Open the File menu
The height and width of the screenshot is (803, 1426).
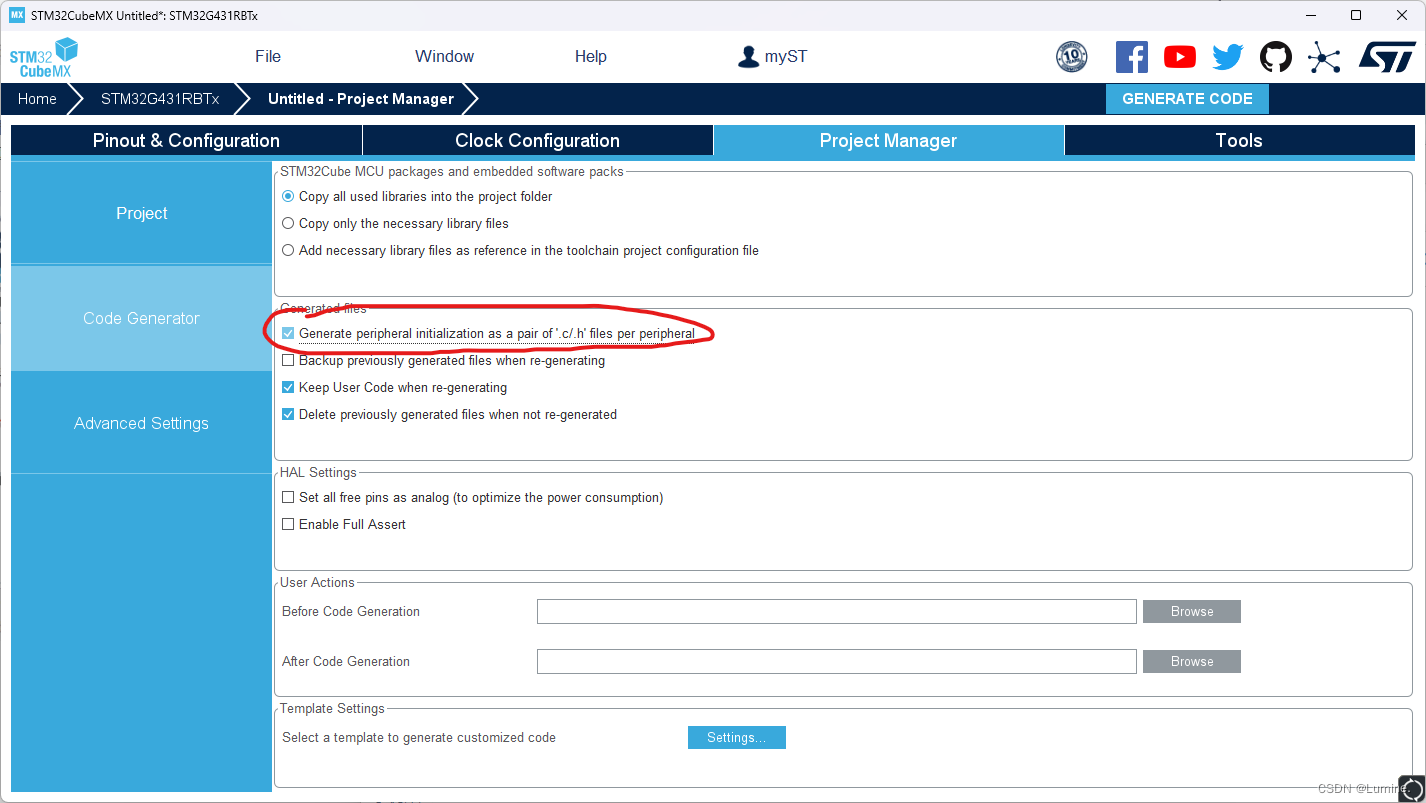pyautogui.click(x=268, y=57)
